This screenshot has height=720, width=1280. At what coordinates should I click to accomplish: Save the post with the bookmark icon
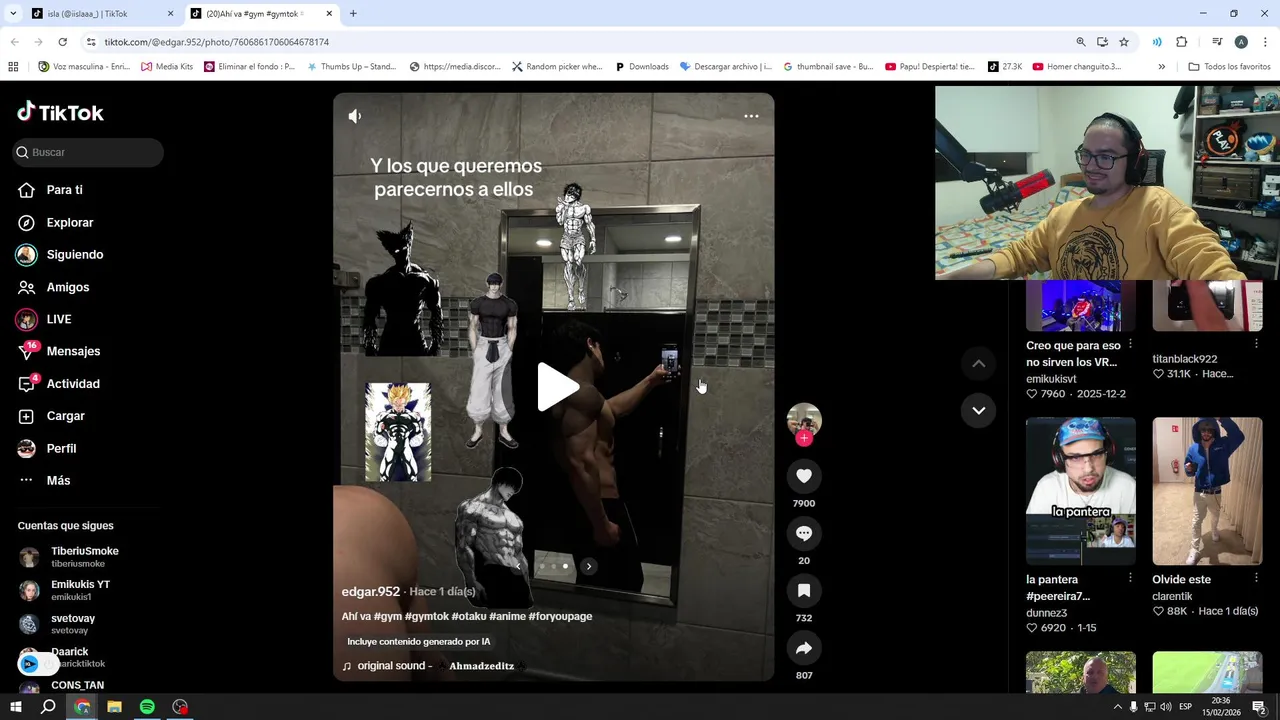pyautogui.click(x=804, y=591)
